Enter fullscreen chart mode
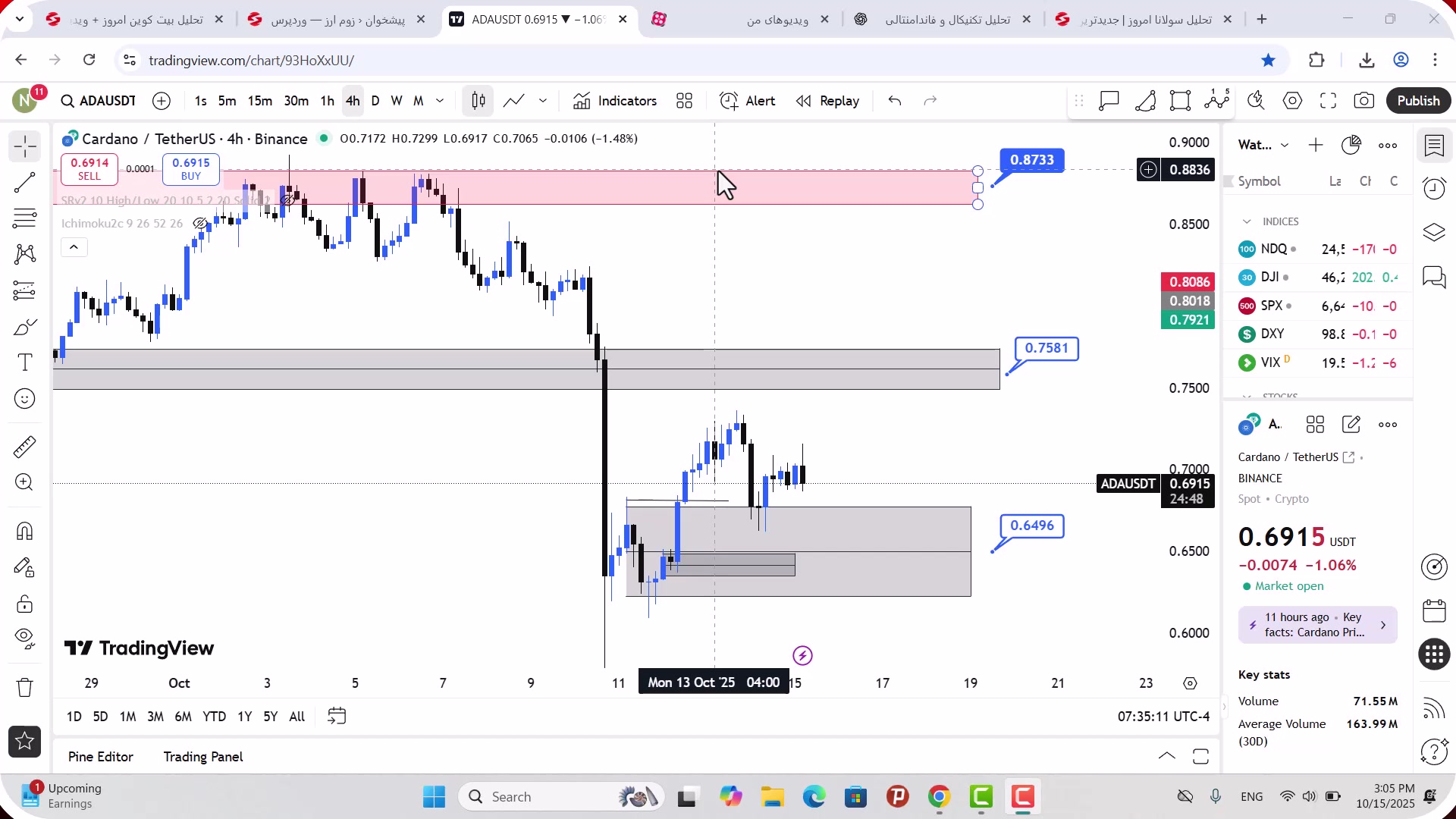This screenshot has height=819, width=1456. 1328,101
